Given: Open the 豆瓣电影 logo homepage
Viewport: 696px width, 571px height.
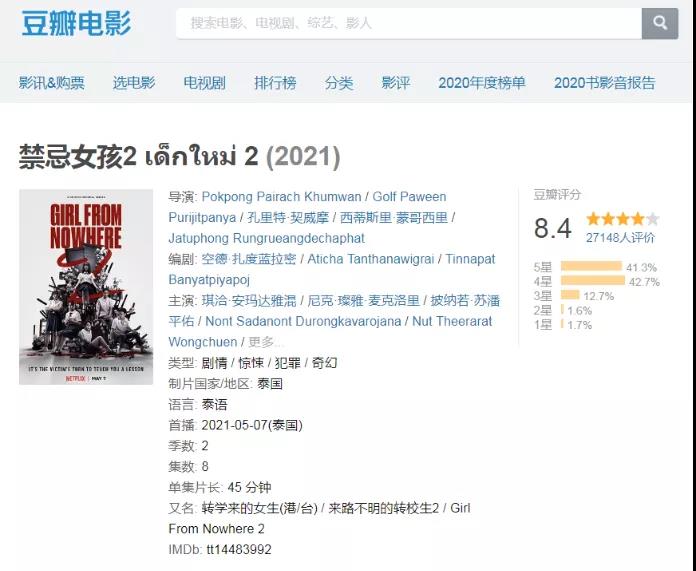Looking at the screenshot, I should (x=76, y=23).
